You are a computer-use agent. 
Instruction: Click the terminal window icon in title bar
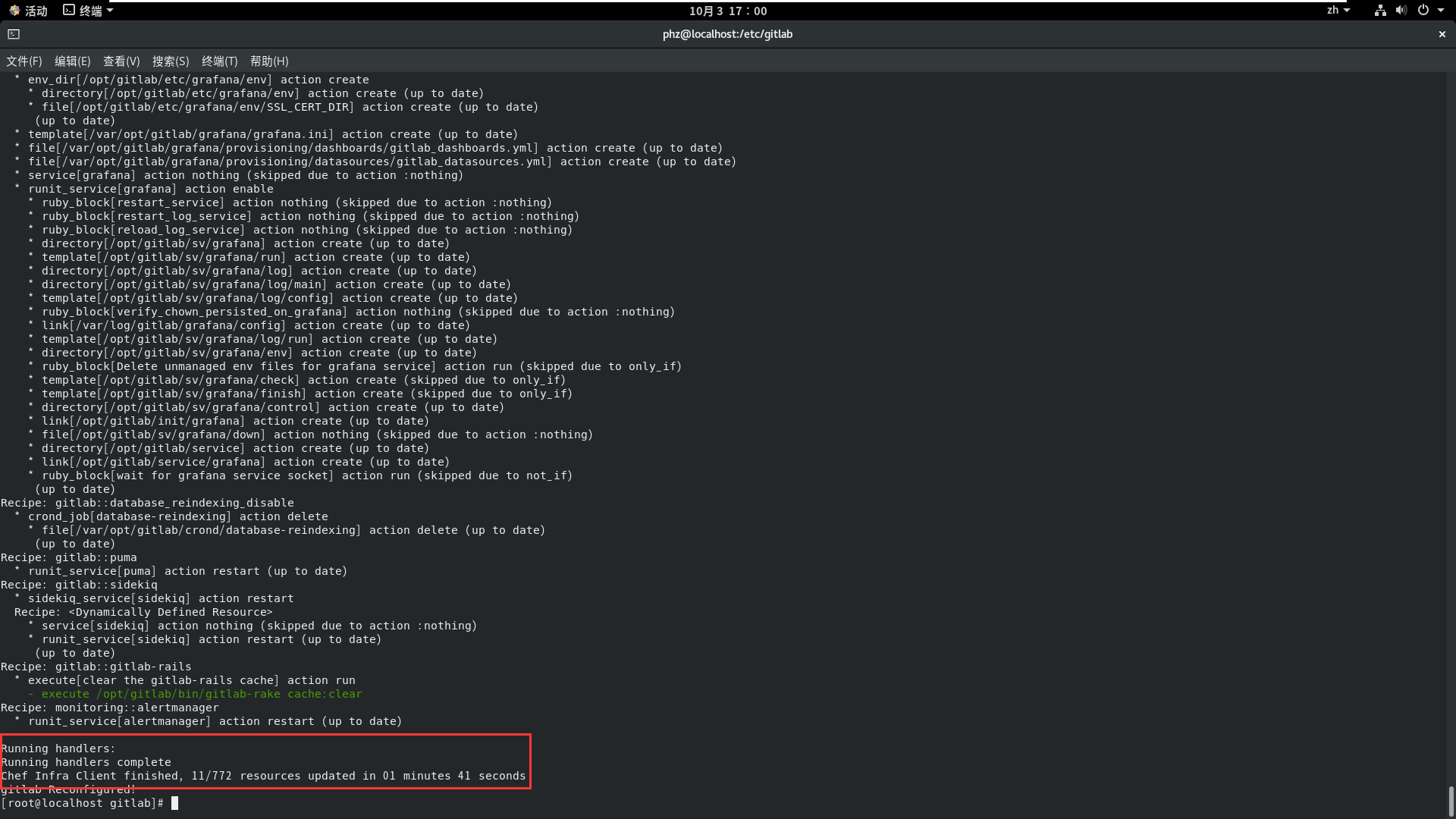[14, 34]
